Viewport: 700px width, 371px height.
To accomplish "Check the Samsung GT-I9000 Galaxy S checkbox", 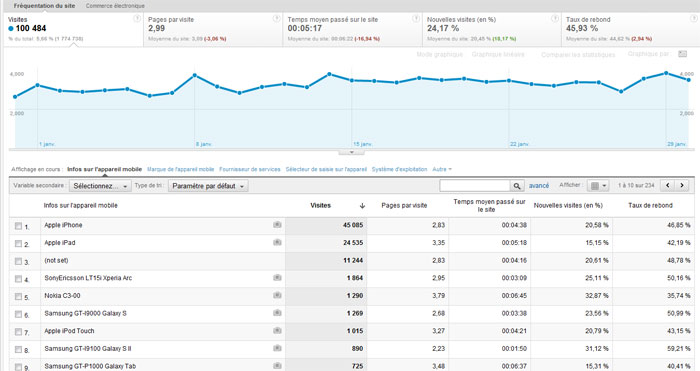I will pyautogui.click(x=18, y=314).
